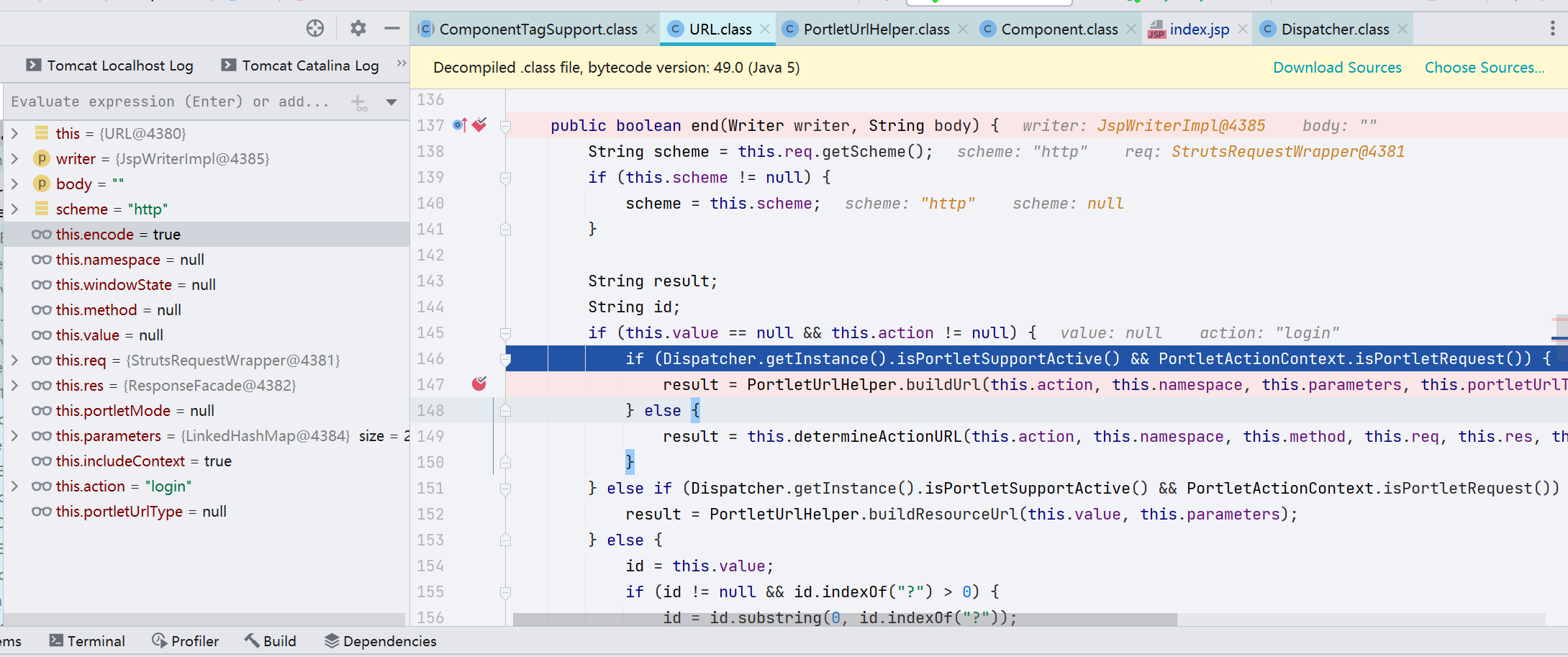1568x657 pixels.
Task: Open the Terminal tool window
Action: [88, 640]
